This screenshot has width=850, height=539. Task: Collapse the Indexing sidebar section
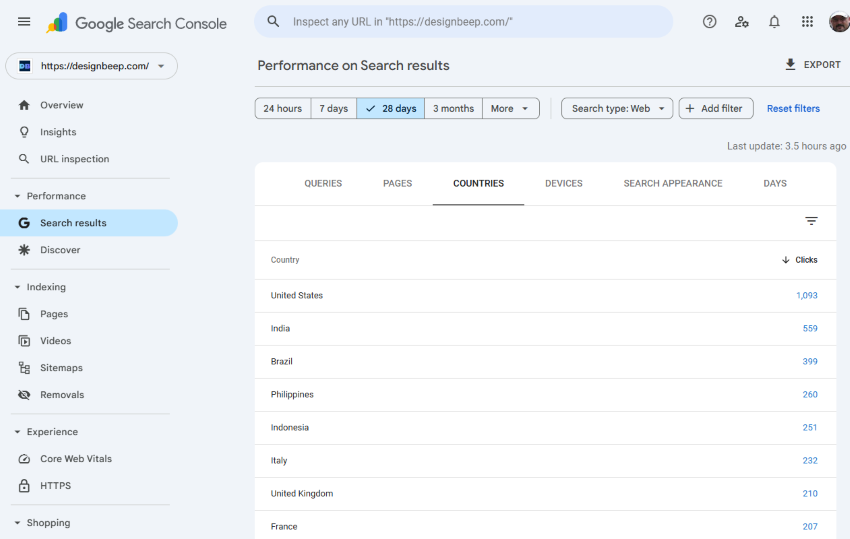tap(17, 287)
